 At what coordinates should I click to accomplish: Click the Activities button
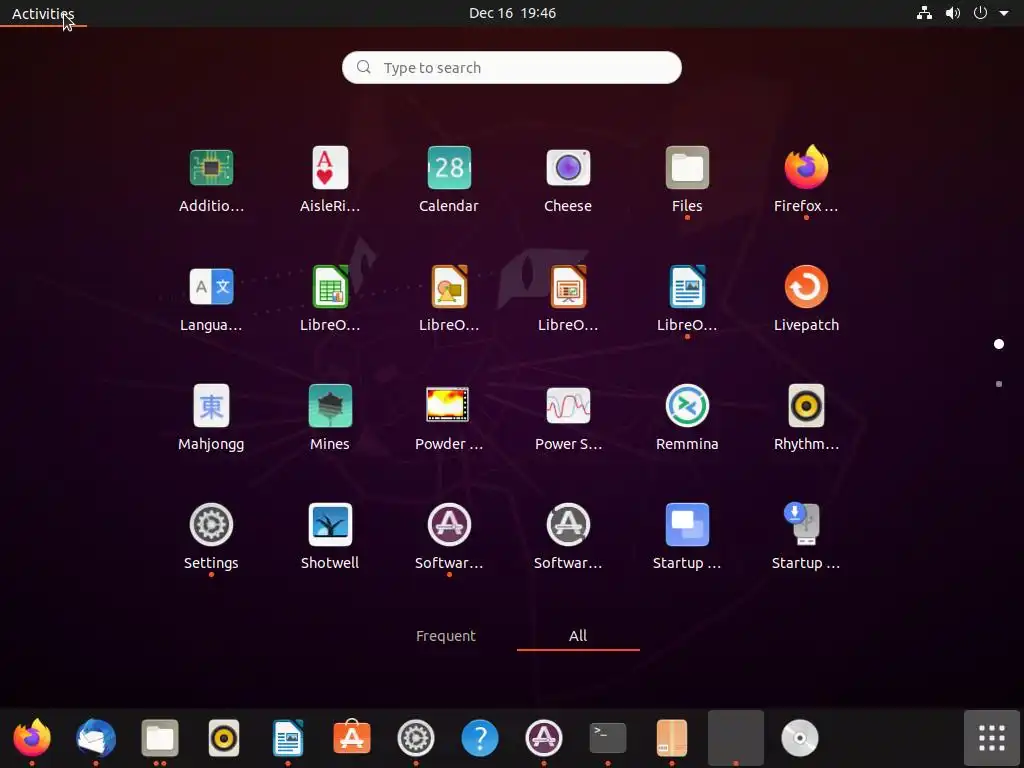tap(43, 13)
